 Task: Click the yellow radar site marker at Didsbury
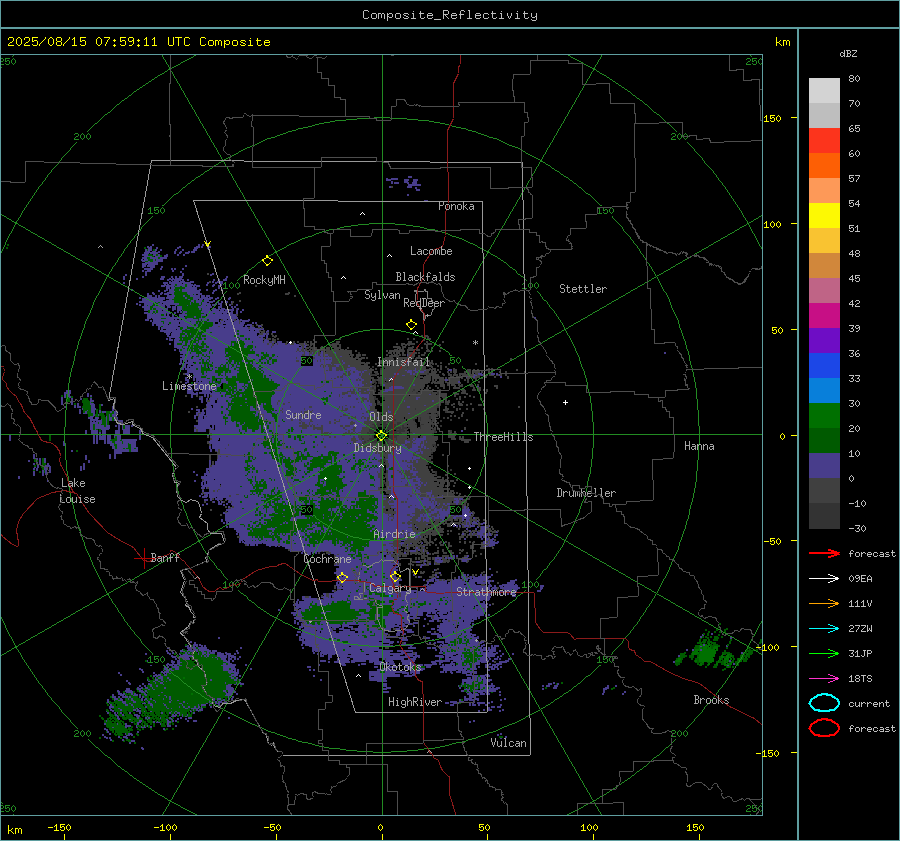(381, 436)
